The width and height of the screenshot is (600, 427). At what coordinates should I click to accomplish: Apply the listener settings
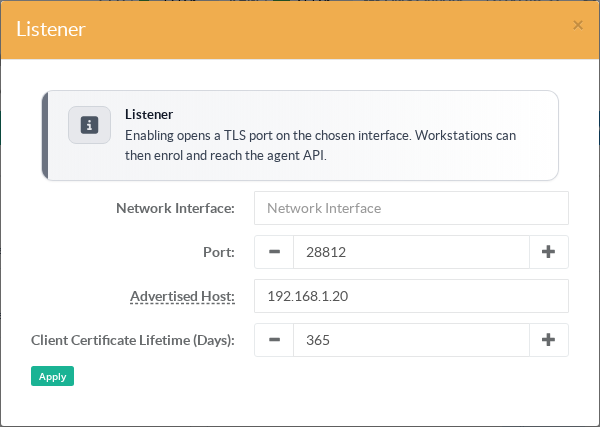tap(52, 376)
